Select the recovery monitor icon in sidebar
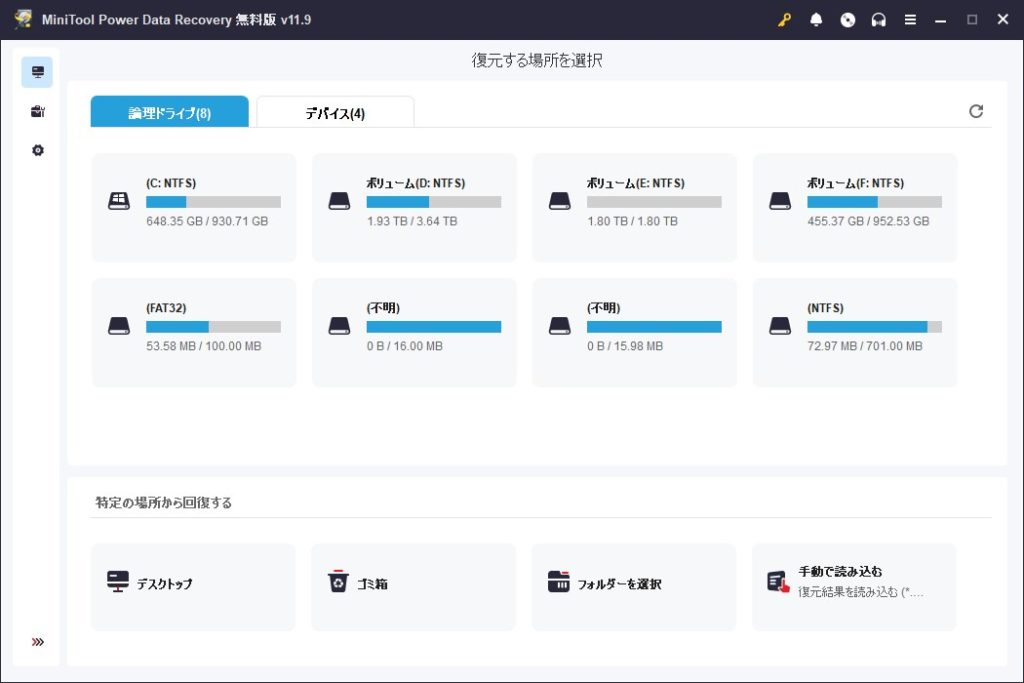 (x=37, y=72)
